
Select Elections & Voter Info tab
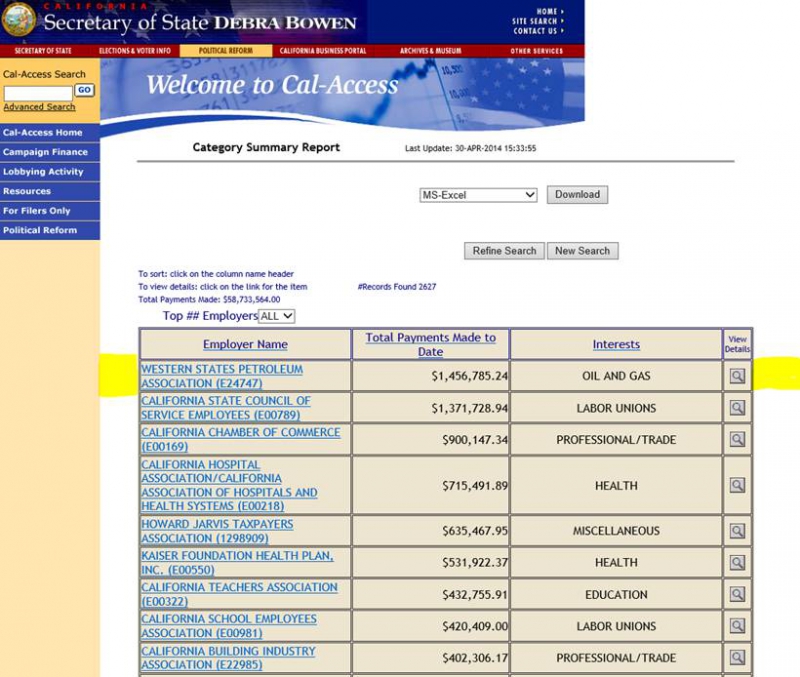[x=134, y=51]
